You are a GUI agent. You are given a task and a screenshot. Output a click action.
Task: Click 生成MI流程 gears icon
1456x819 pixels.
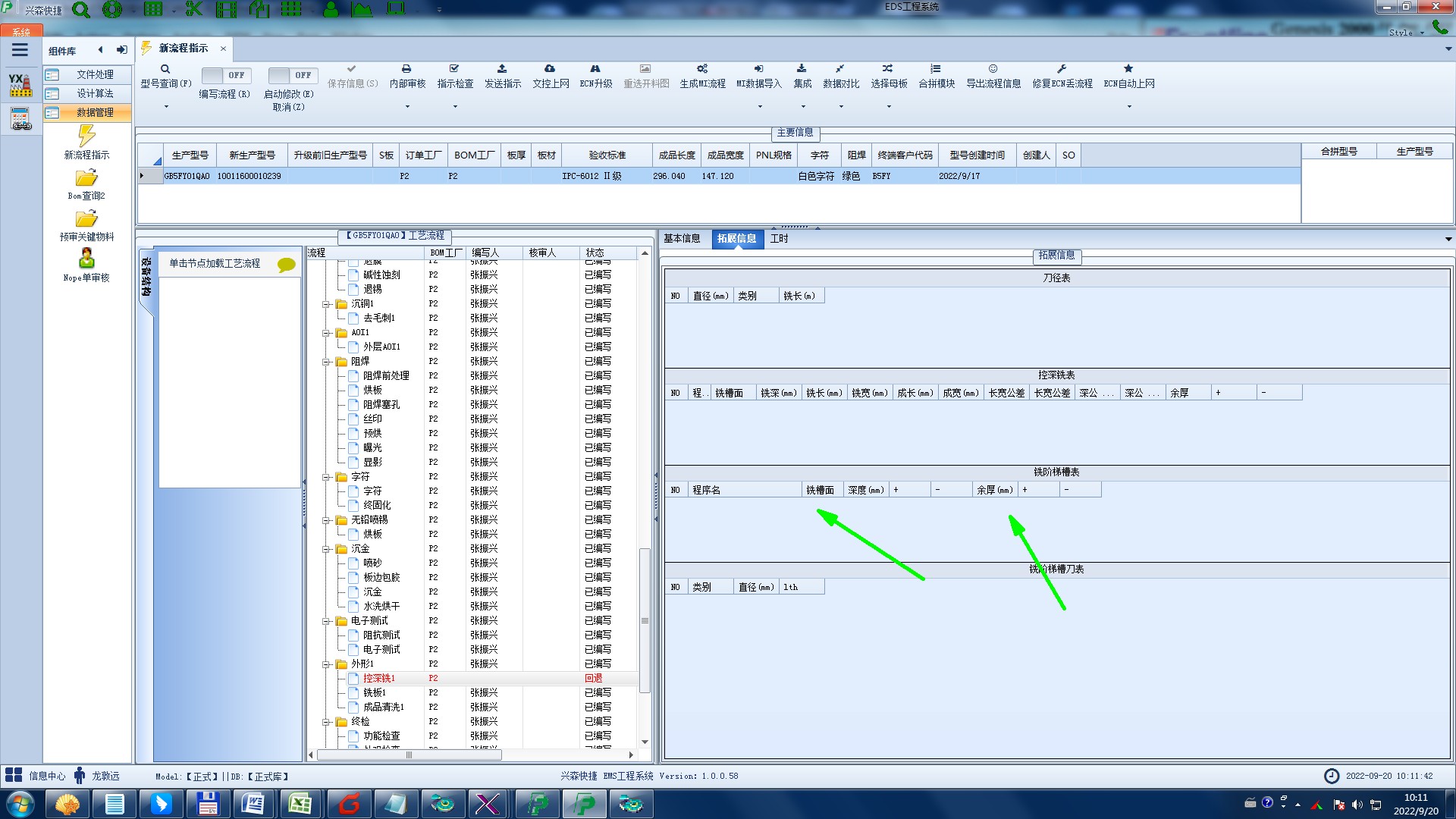coord(702,69)
